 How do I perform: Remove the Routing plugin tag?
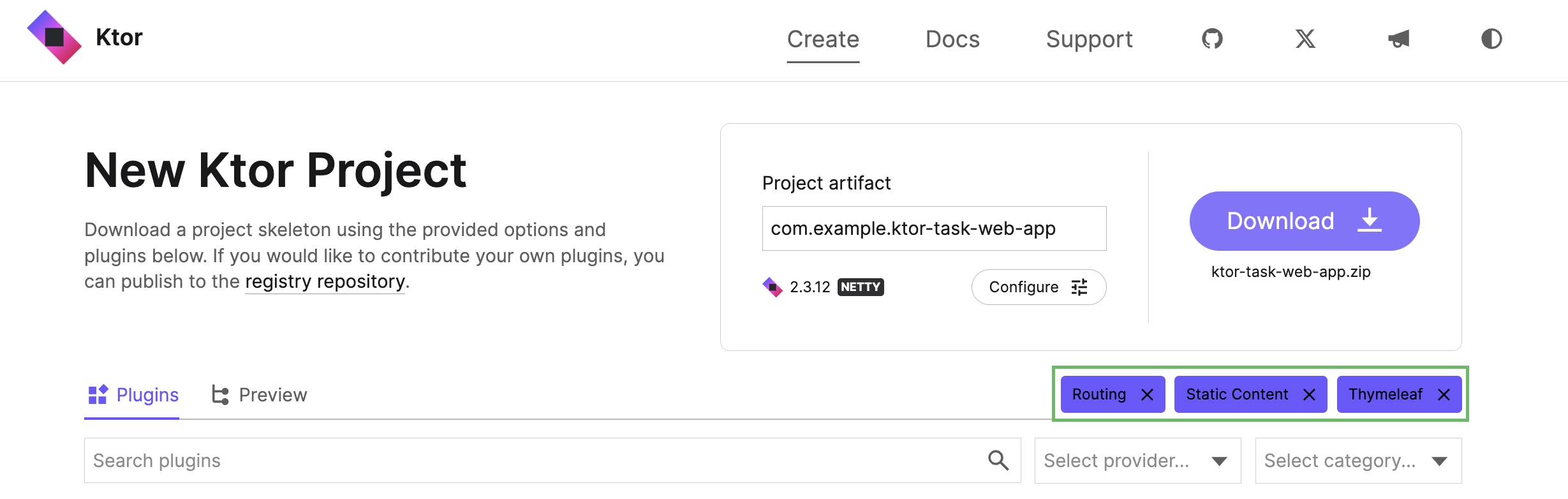pos(1147,395)
